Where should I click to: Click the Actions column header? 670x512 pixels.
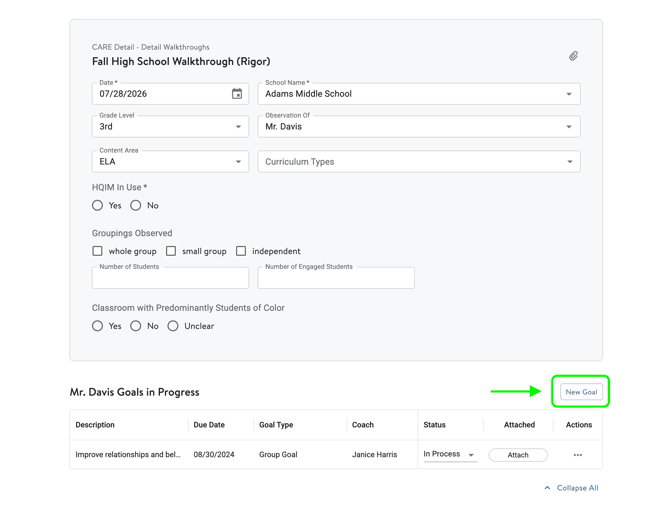[x=579, y=425]
